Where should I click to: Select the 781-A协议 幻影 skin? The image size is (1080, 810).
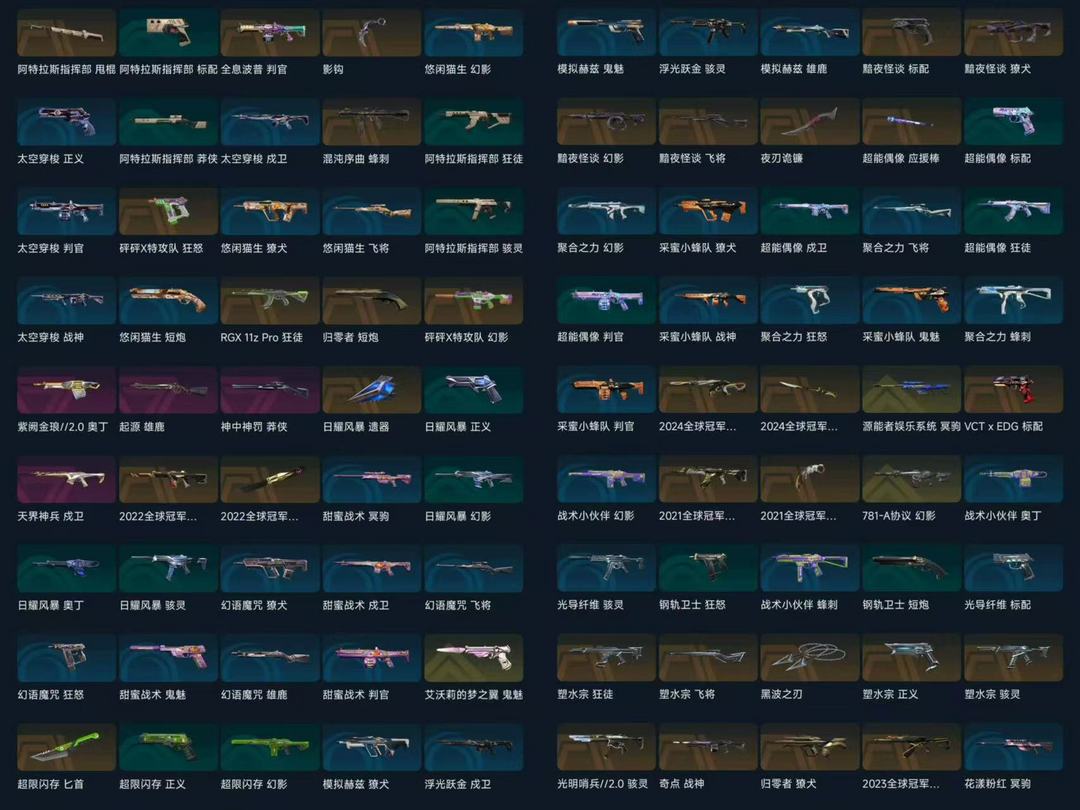tap(911, 479)
